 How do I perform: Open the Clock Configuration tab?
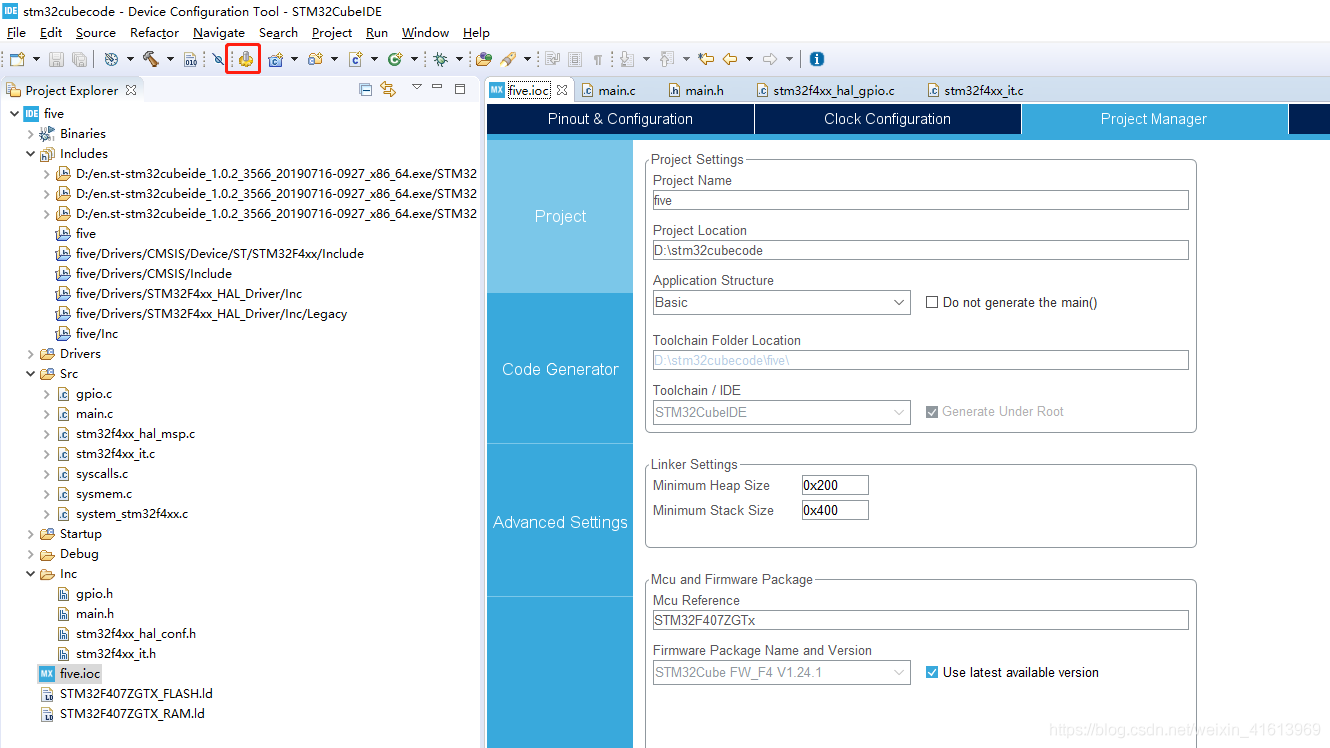[x=887, y=119]
